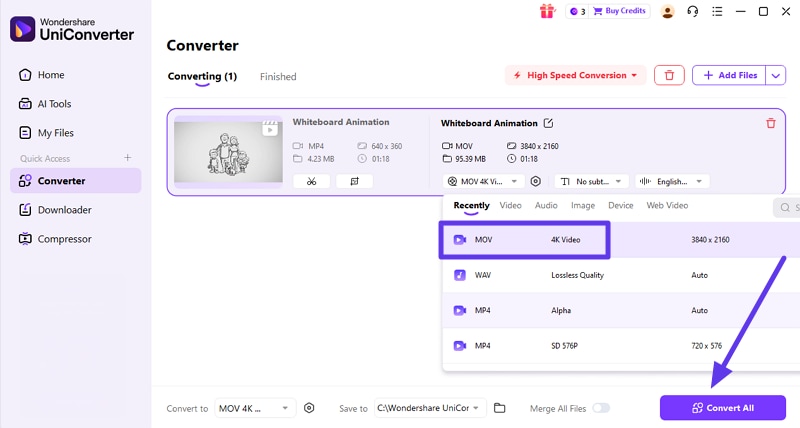Open the headset support icon
Viewport: 800px width, 428px height.
click(x=692, y=11)
